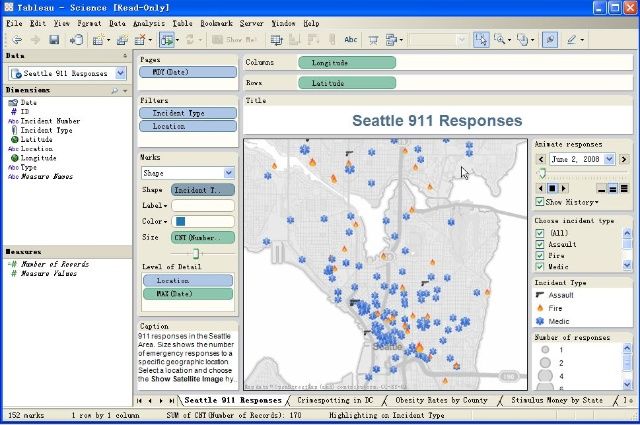This screenshot has width=640, height=425.
Task: Open the Color dropdown arrow on Marks card
Action: [x=165, y=222]
